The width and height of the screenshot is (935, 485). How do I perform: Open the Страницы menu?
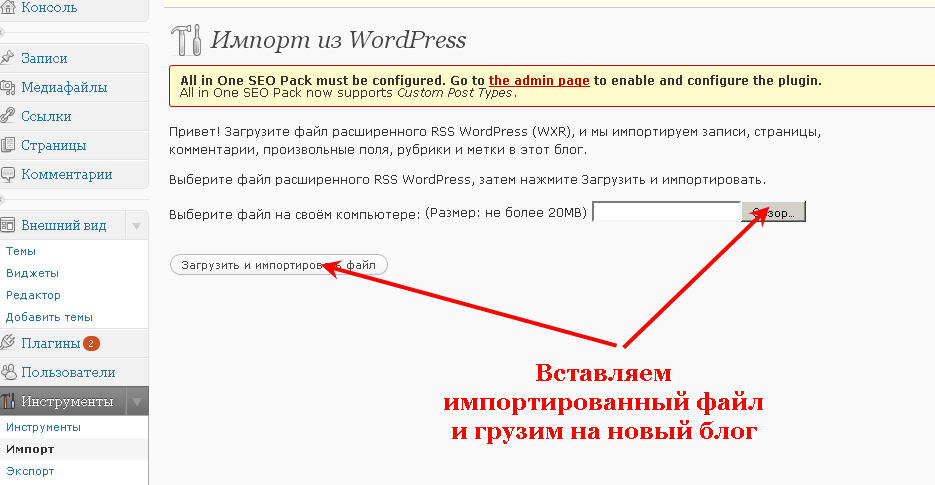tap(54, 146)
